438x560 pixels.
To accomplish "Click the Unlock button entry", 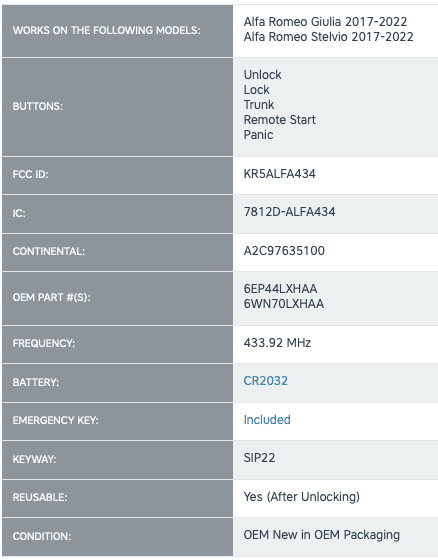I will pyautogui.click(x=262, y=75).
